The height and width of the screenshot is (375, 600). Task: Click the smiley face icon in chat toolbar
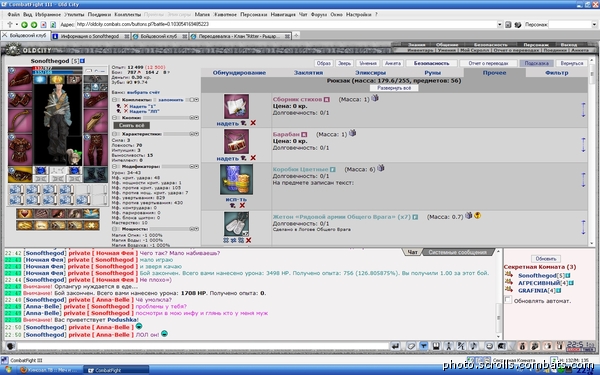(x=489, y=346)
